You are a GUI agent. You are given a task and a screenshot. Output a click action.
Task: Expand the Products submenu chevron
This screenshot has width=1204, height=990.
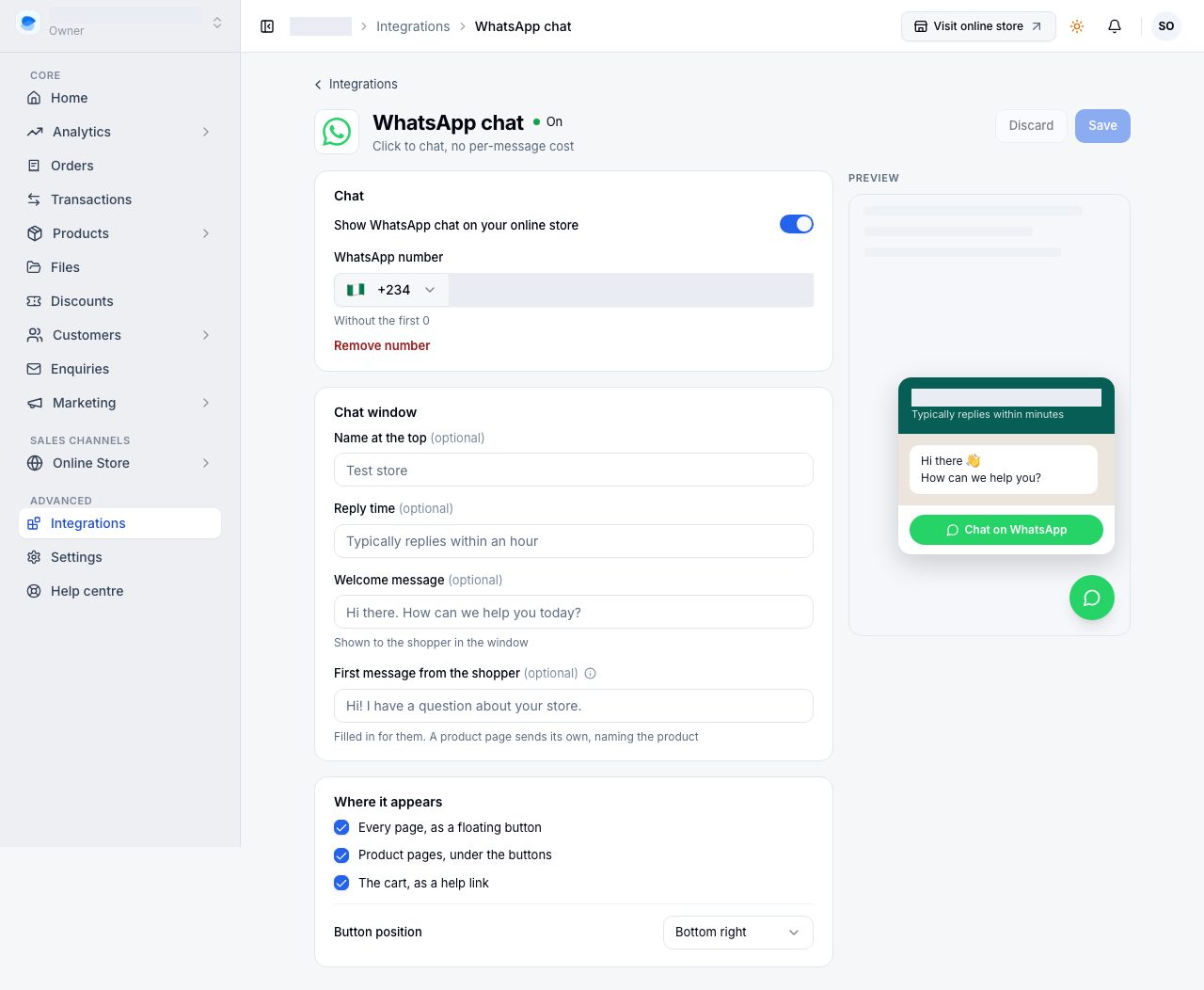[x=206, y=233]
